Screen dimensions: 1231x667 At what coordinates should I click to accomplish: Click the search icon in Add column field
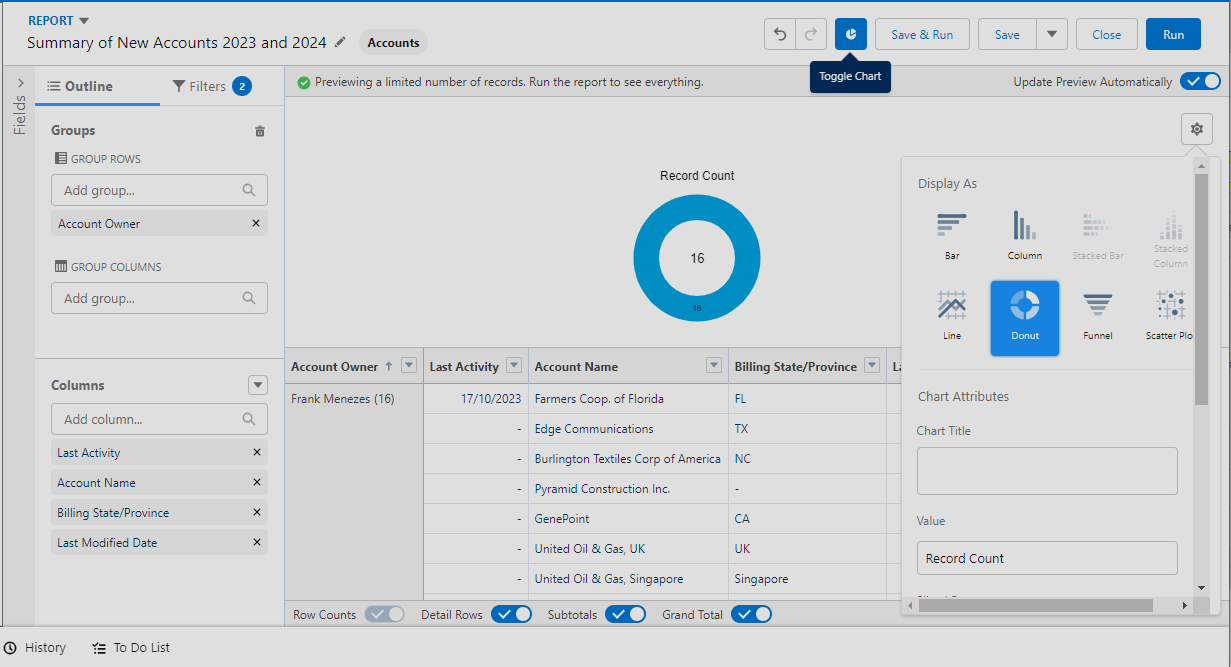249,420
